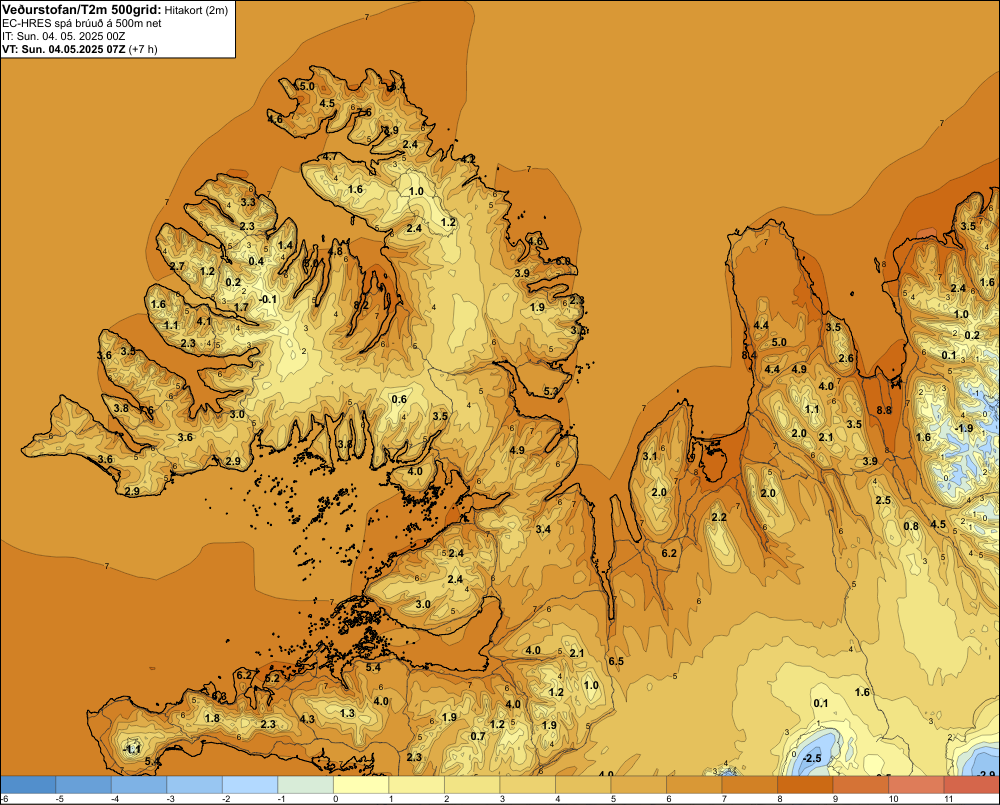Click the '2.7' temperature value
Screen dimensions: 1000x805
pos(177,266)
